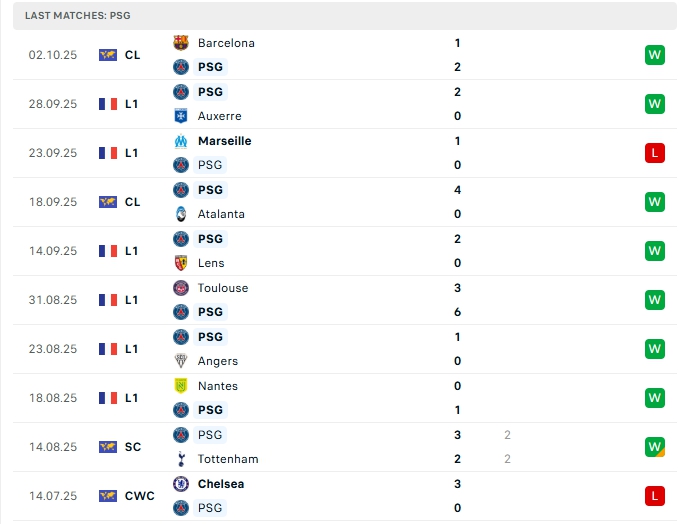
Task: Open the Toulouse team name link
Action: pos(223,288)
